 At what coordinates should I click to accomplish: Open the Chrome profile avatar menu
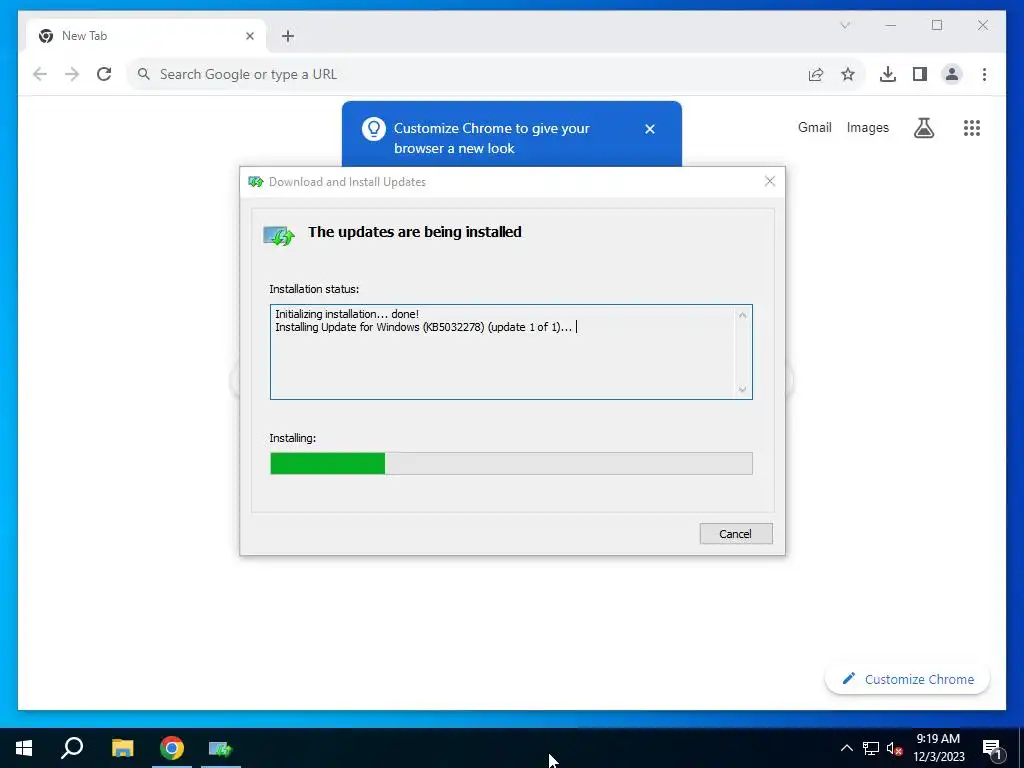952,74
